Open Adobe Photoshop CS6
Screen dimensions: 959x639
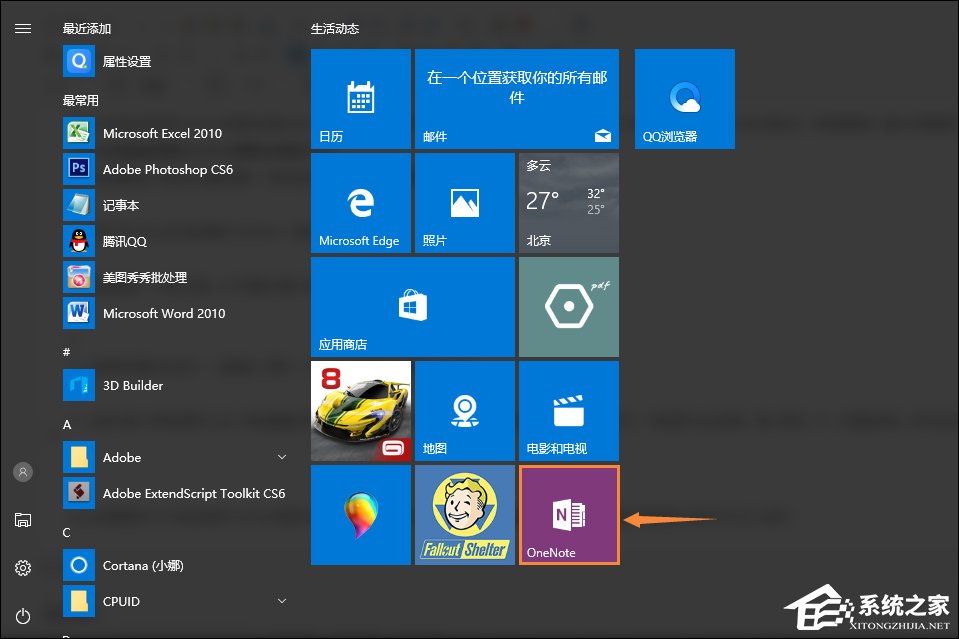(167, 169)
